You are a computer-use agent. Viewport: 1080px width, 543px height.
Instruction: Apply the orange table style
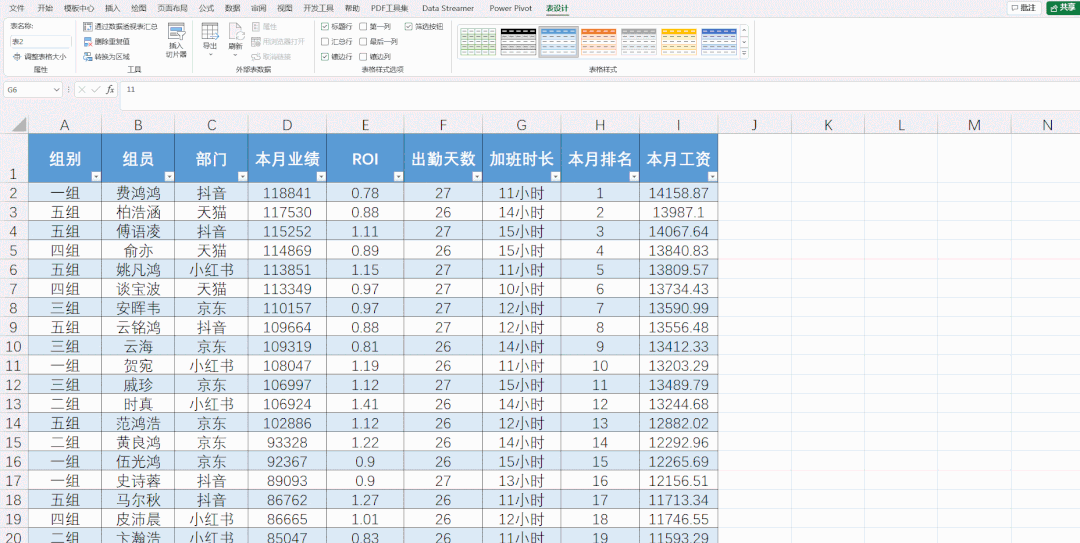(x=599, y=41)
